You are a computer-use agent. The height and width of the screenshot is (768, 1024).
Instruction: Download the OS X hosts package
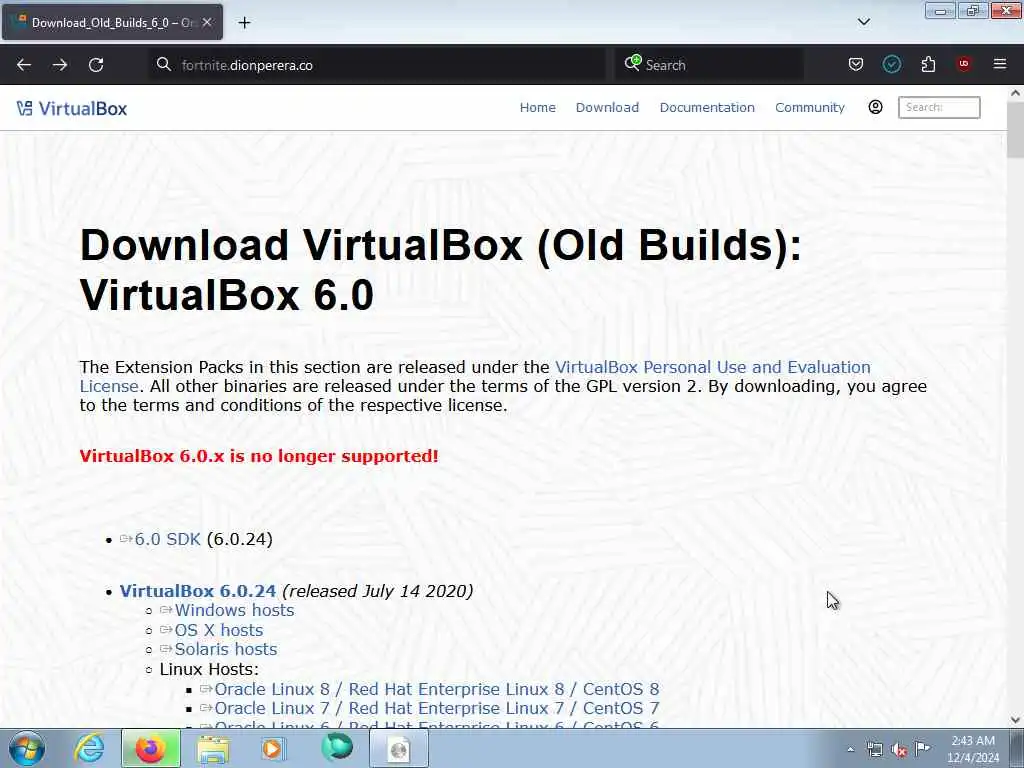(x=219, y=630)
